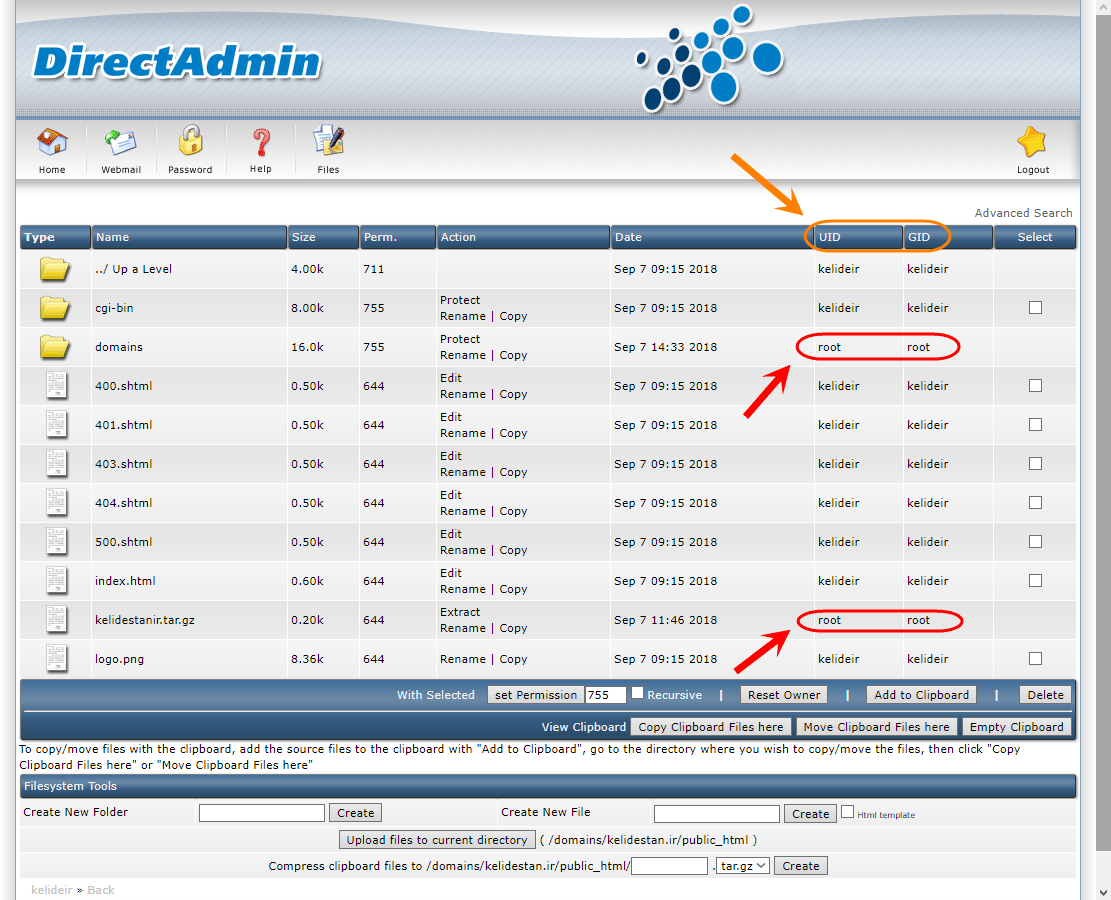This screenshot has height=900, width=1111.
Task: Open the Home icon in toolbar
Action: click(x=52, y=142)
